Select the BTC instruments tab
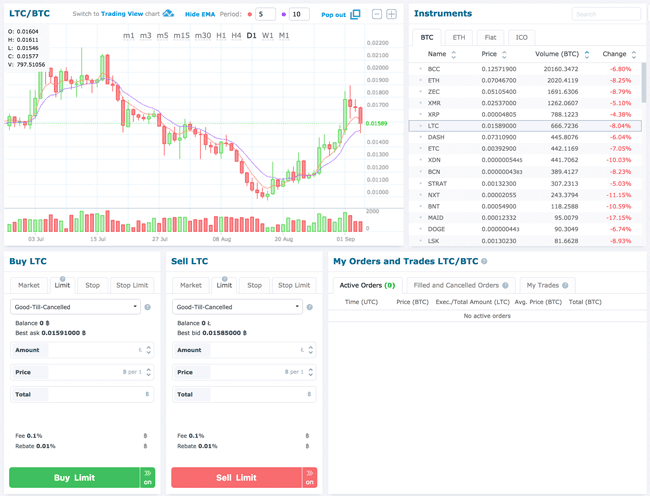Image resolution: width=650 pixels, height=496 pixels. point(427,38)
